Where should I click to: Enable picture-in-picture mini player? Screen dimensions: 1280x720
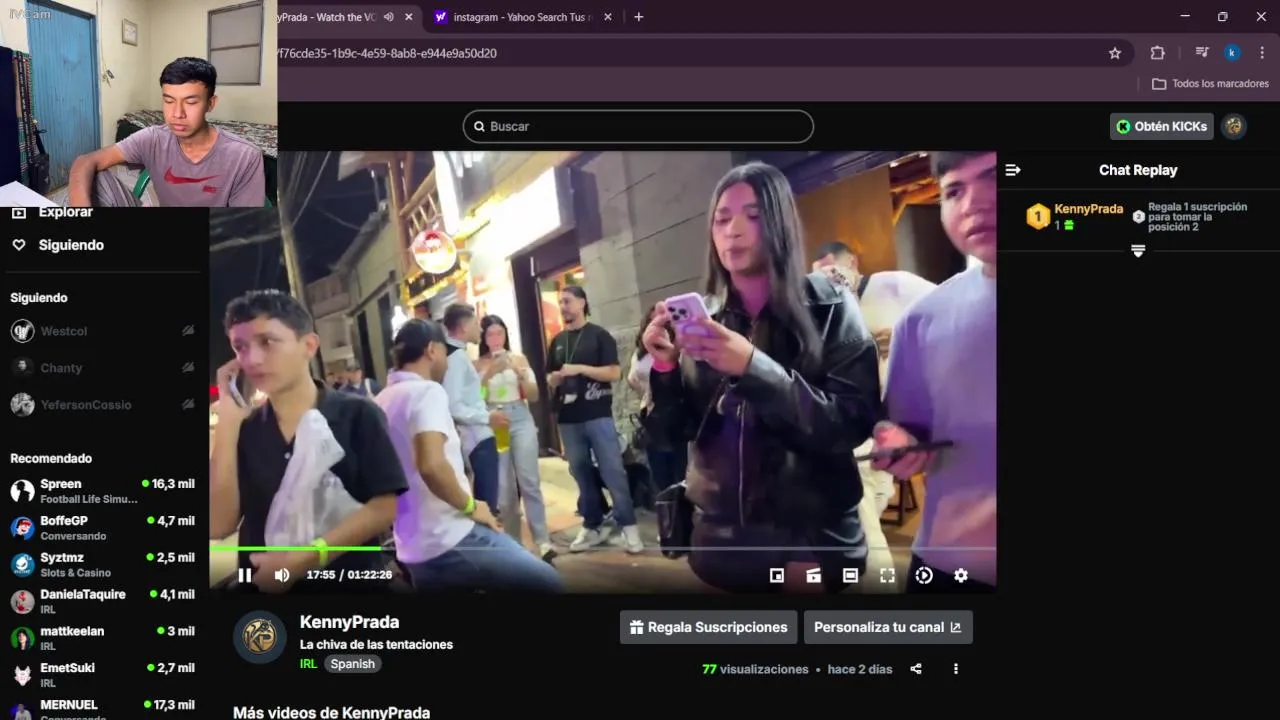(x=777, y=575)
